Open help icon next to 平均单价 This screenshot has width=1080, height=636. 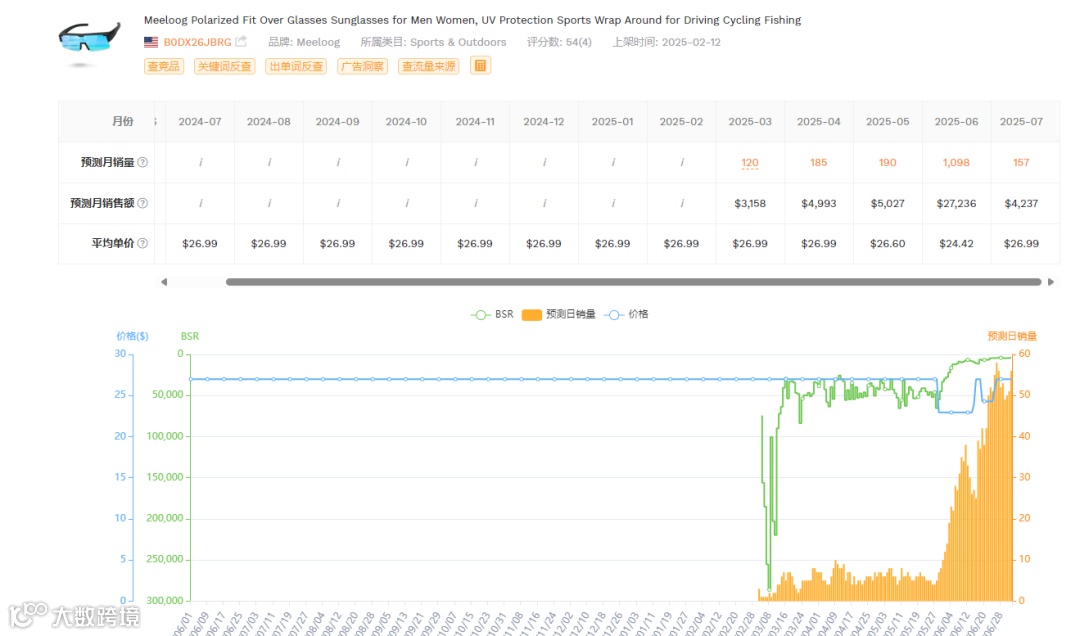tap(143, 243)
